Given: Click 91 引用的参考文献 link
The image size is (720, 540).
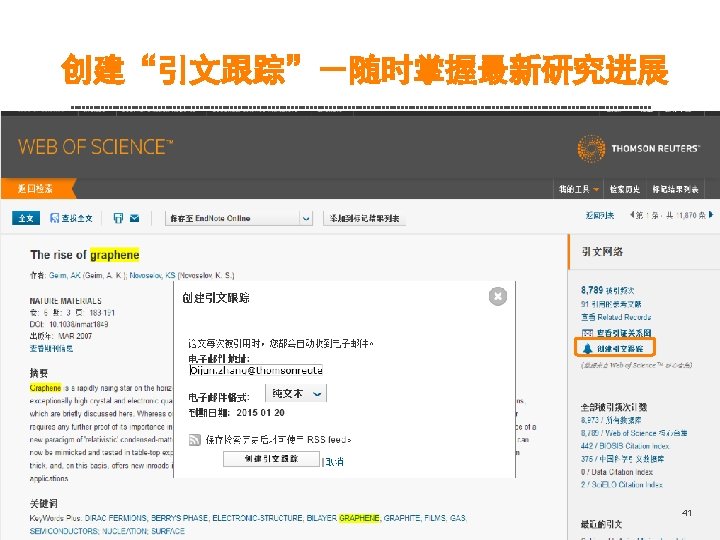Looking at the screenshot, I should coord(611,304).
